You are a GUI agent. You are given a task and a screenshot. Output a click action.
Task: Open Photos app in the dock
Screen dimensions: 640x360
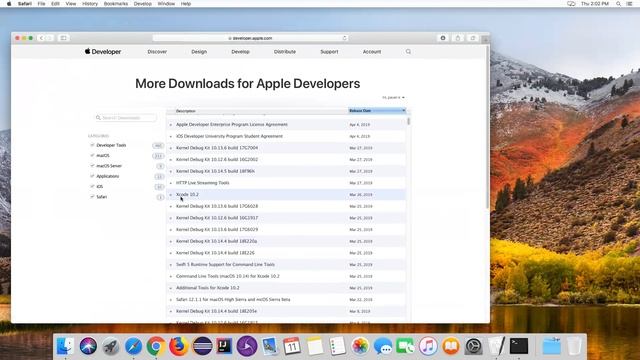360,346
